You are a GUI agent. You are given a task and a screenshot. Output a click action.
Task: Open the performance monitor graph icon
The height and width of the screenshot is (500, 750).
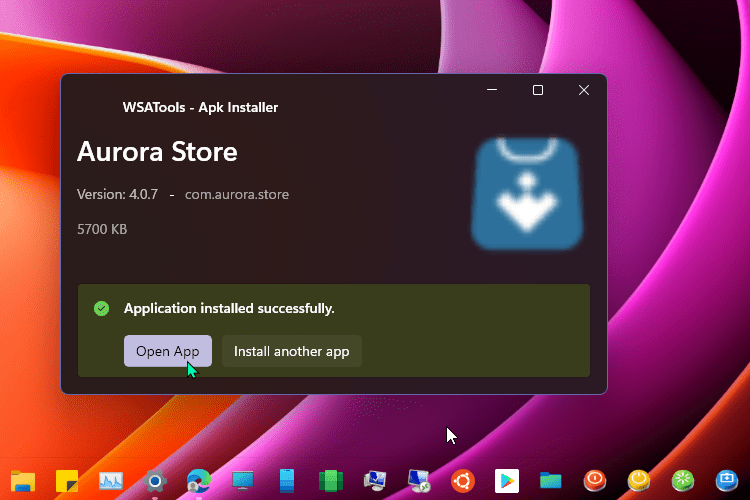click(x=111, y=480)
